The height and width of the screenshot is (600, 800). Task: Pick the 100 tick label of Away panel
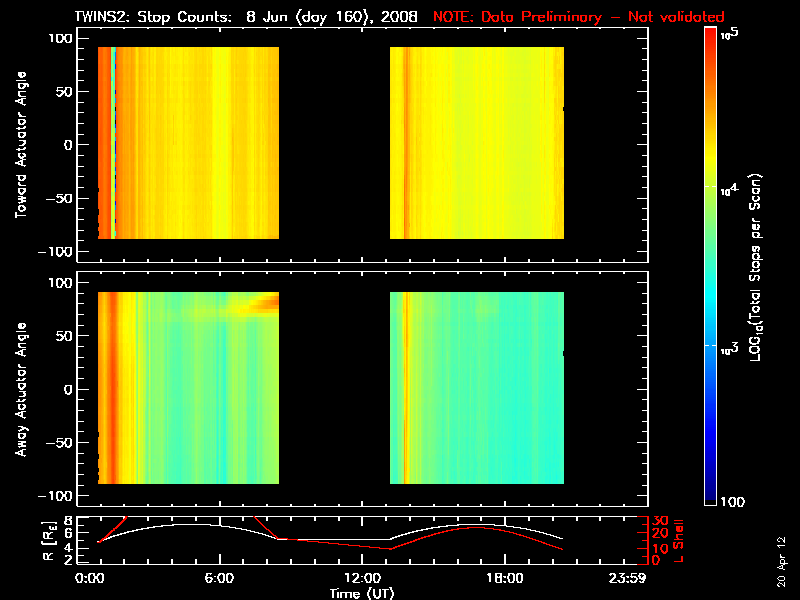[x=61, y=283]
